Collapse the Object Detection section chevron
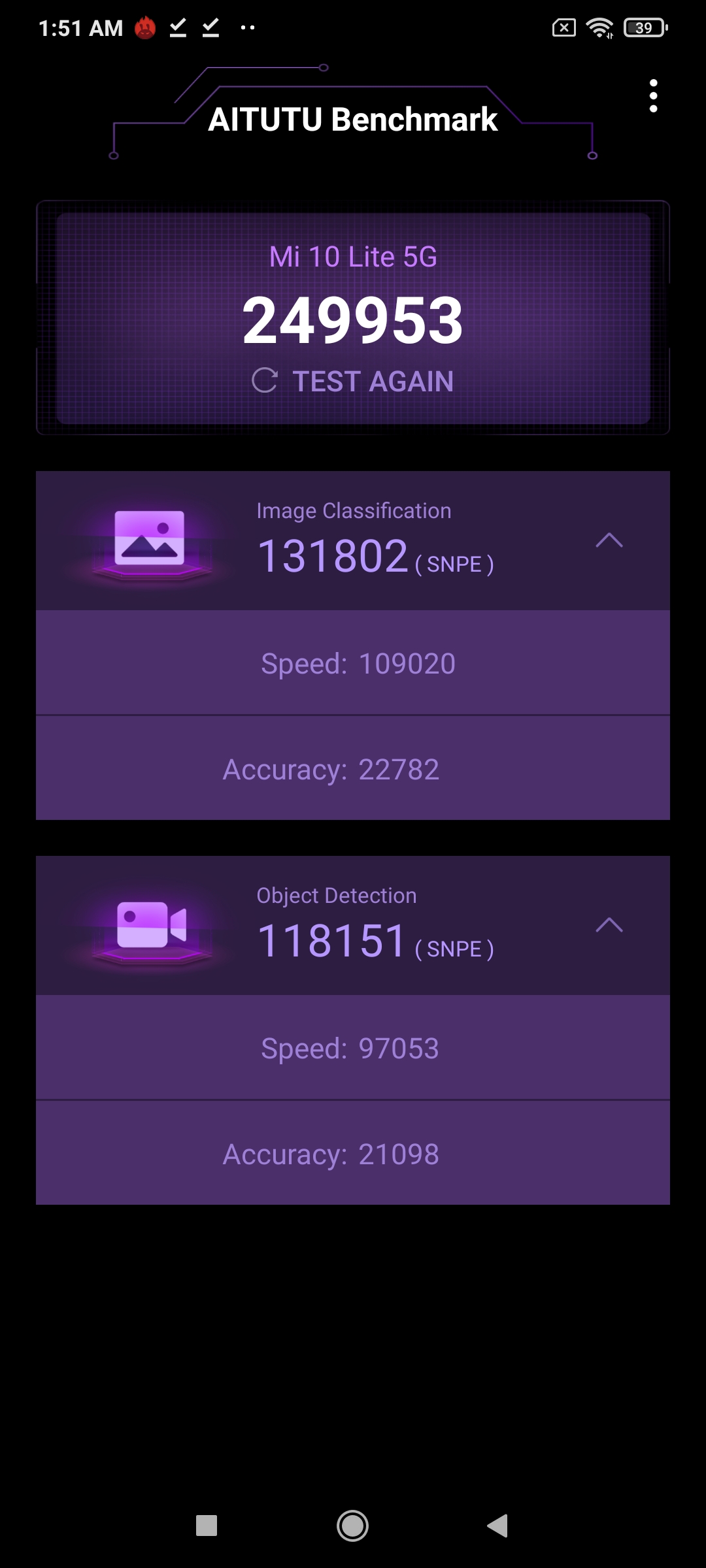Screen dimensions: 706x1568 point(609,925)
